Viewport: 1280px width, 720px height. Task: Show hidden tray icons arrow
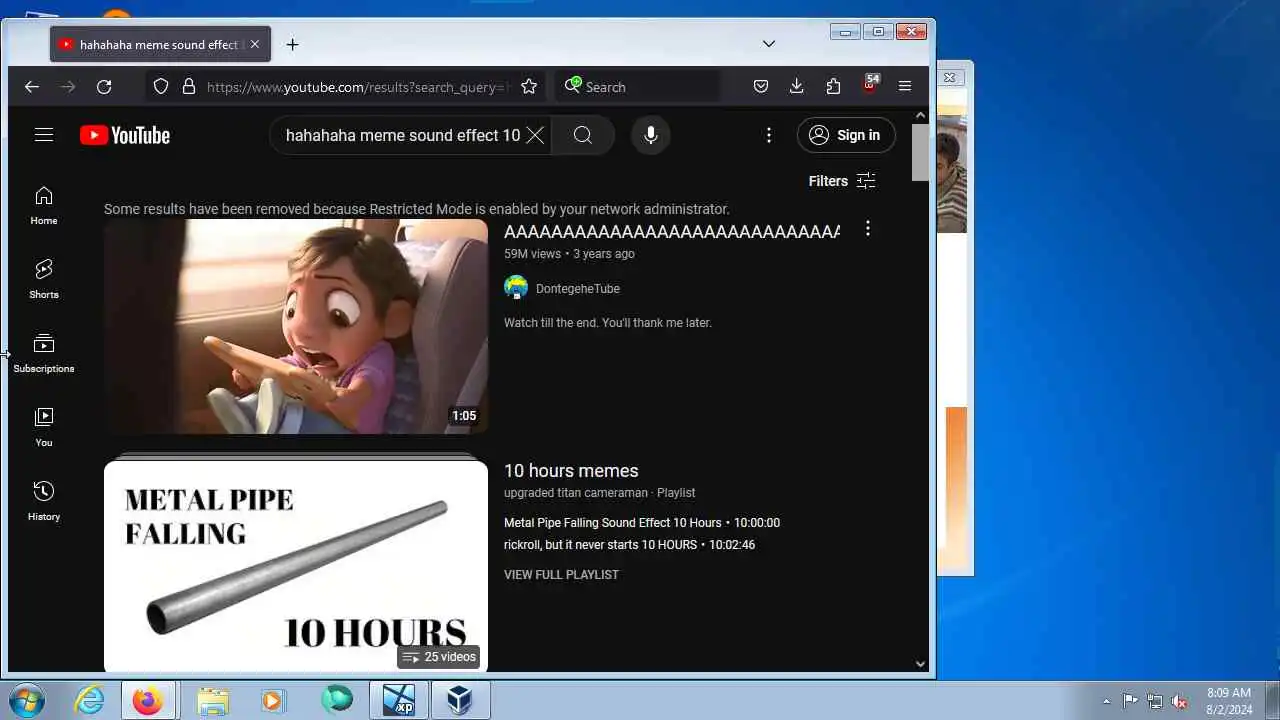click(1106, 701)
